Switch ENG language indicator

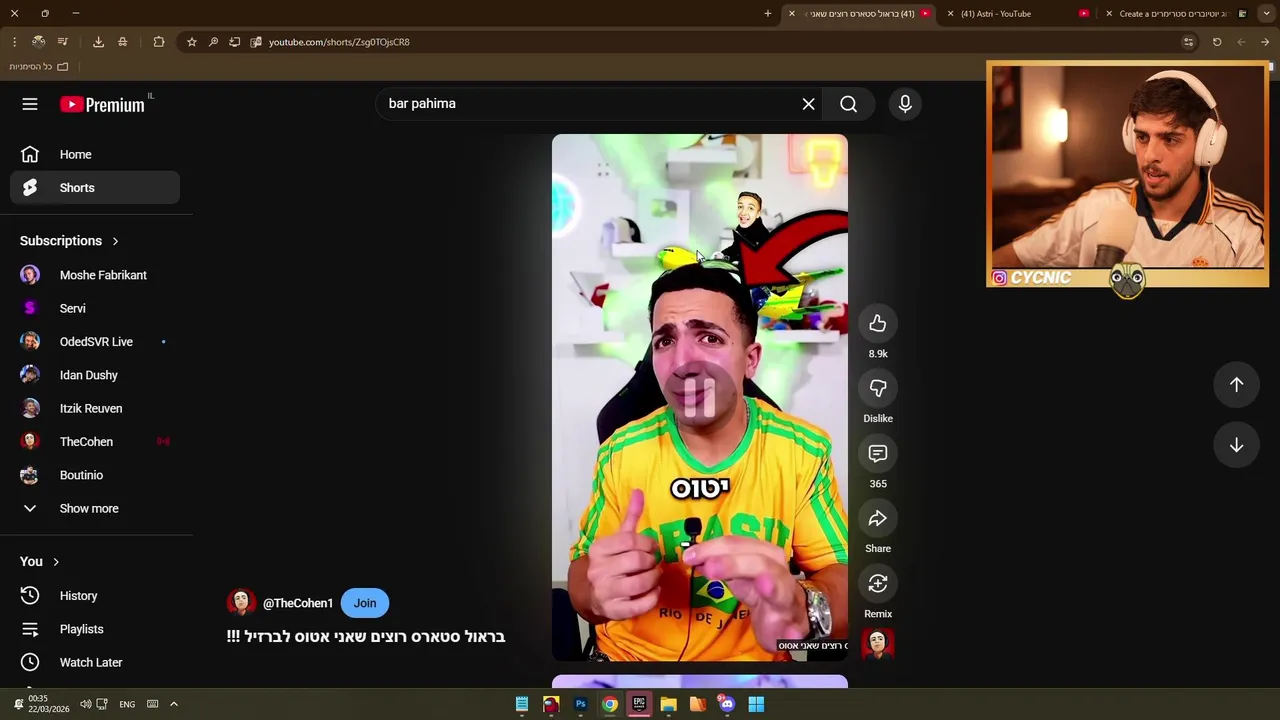127,704
